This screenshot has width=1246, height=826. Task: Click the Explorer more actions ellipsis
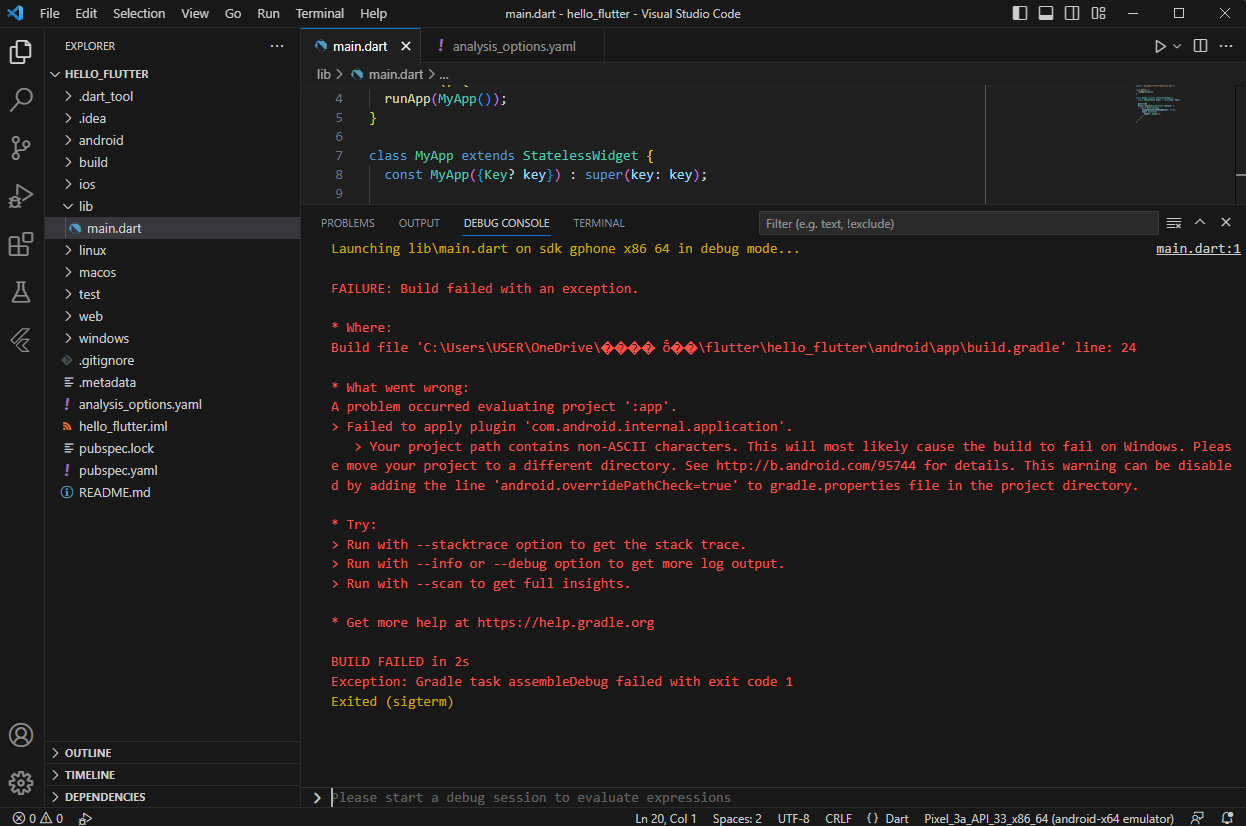click(277, 46)
